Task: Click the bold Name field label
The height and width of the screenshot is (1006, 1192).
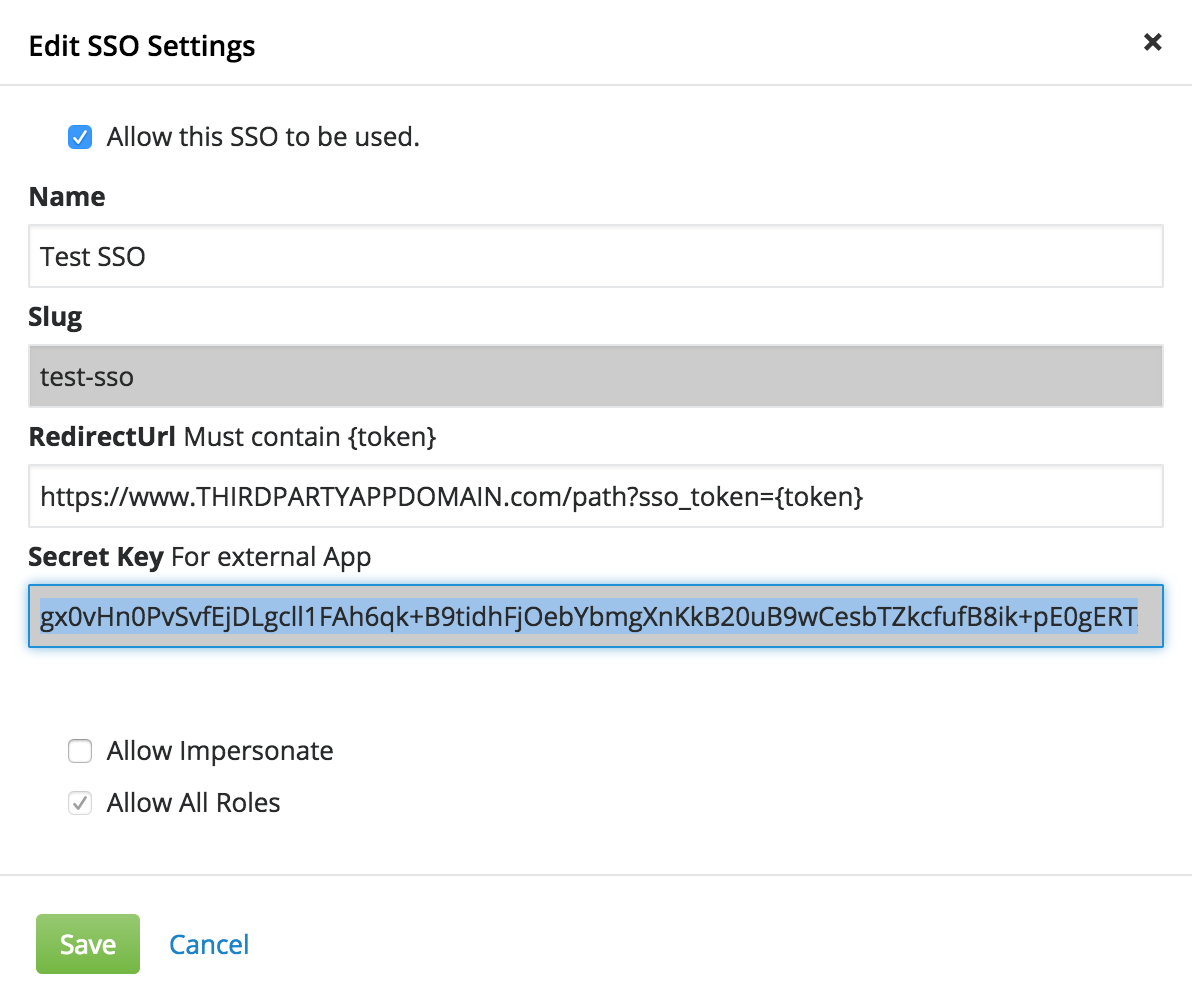Action: tap(67, 197)
